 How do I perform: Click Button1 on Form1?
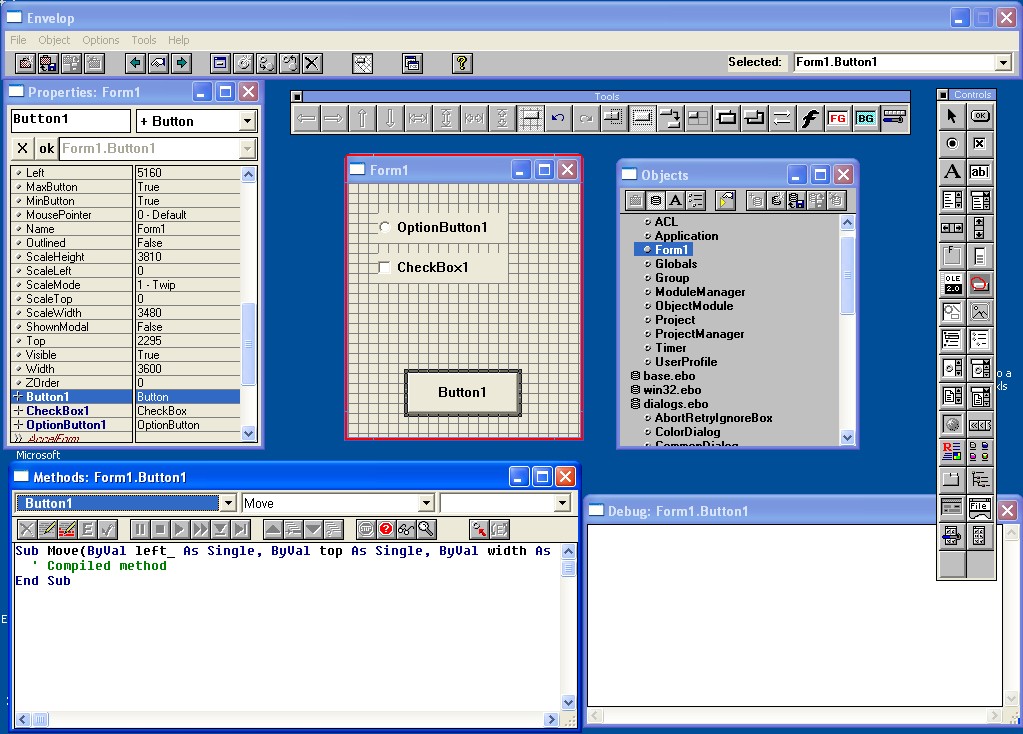[463, 392]
